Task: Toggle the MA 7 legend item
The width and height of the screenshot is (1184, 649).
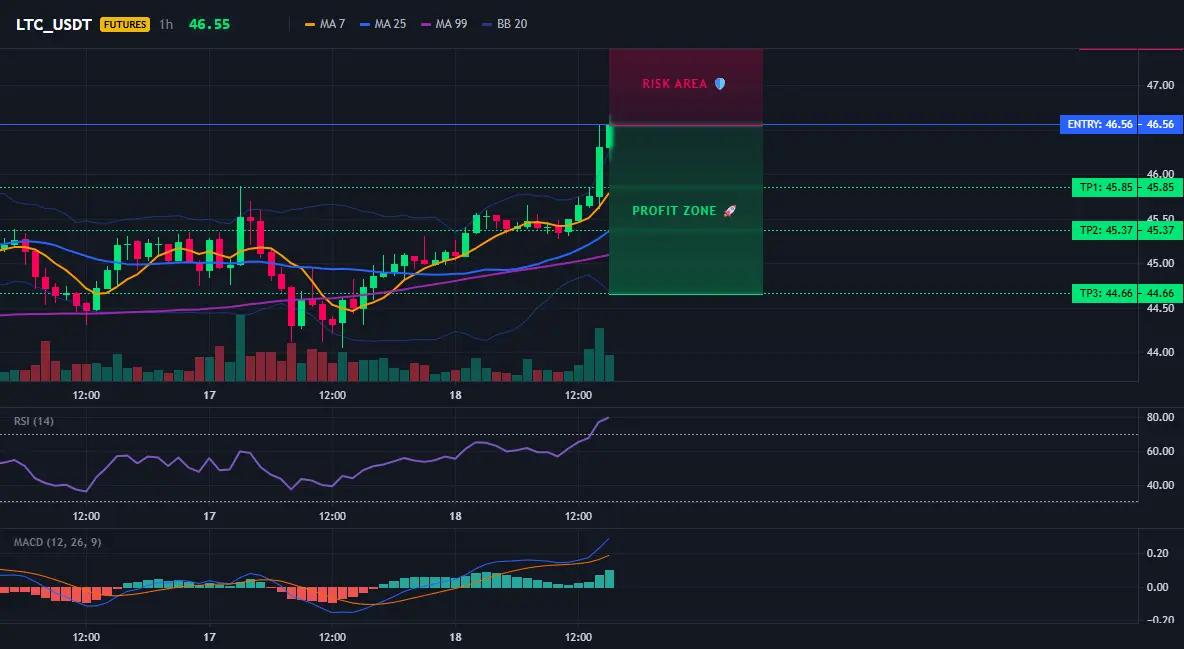Action: pyautogui.click(x=325, y=24)
